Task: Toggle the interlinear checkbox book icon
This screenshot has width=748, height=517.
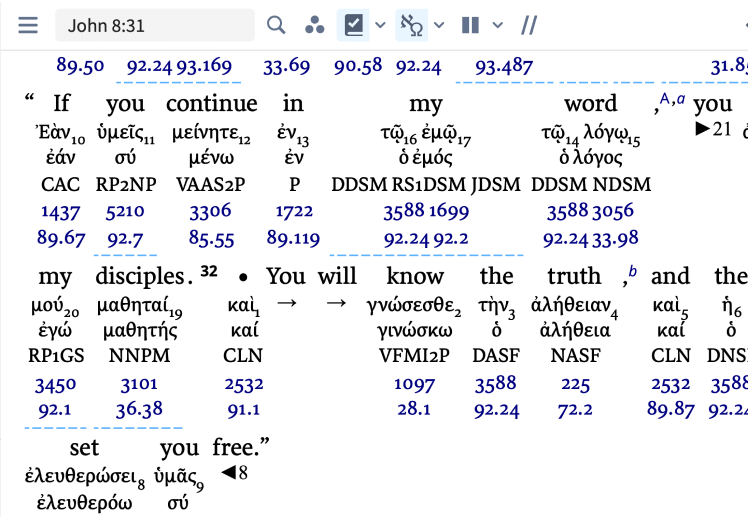Action: pyautogui.click(x=353, y=25)
